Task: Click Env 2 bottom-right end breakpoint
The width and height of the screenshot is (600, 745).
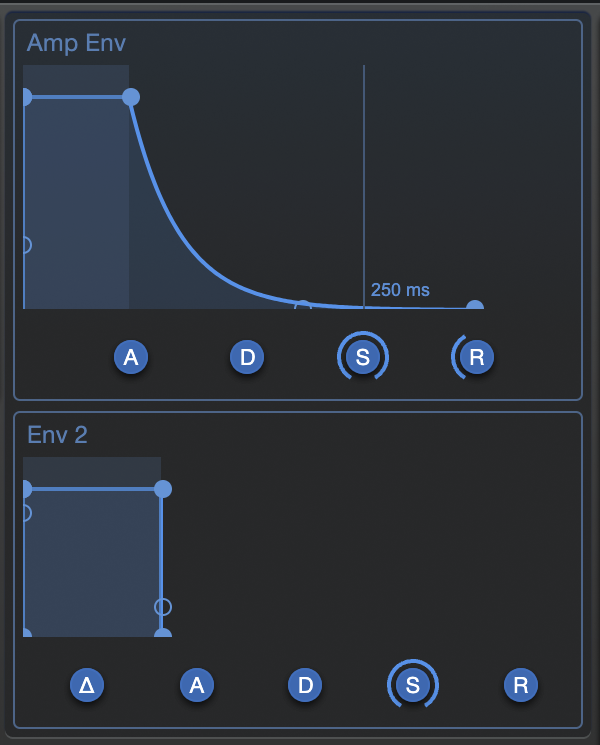Action: [x=163, y=633]
